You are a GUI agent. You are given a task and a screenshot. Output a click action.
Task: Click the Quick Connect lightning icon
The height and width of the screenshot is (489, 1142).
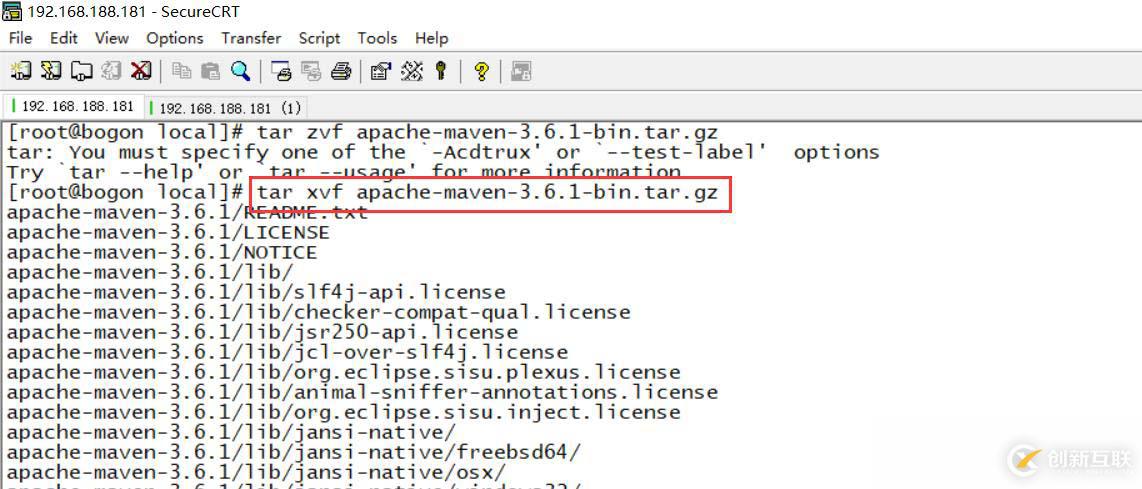point(51,71)
